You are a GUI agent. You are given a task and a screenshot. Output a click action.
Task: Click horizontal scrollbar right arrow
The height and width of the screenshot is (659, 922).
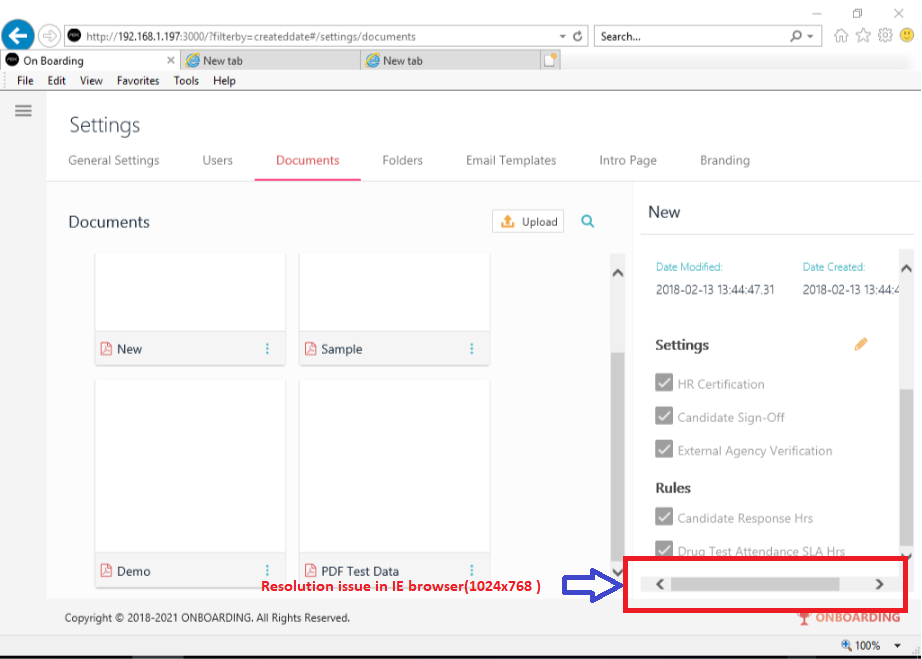click(x=879, y=584)
